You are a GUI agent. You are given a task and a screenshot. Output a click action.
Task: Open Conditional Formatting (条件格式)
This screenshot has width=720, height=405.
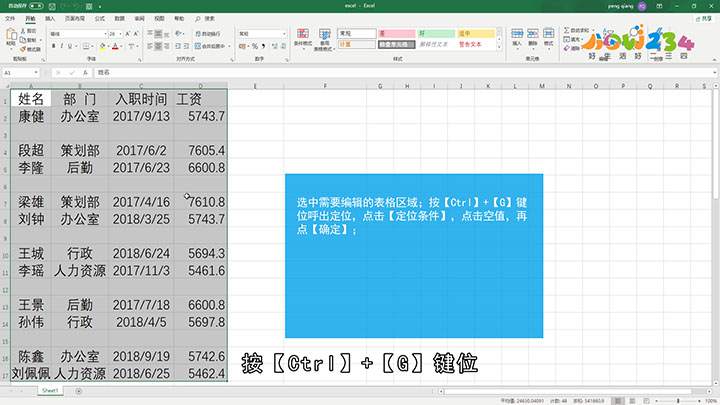(303, 39)
